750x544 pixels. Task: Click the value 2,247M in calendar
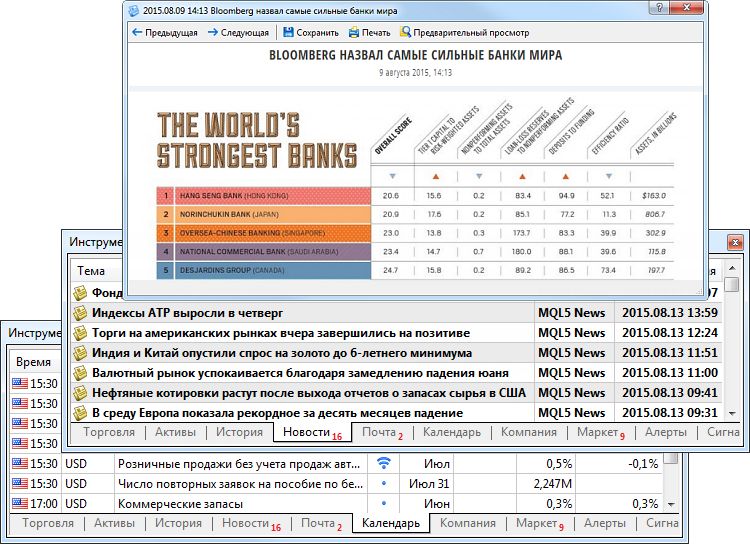click(x=552, y=484)
